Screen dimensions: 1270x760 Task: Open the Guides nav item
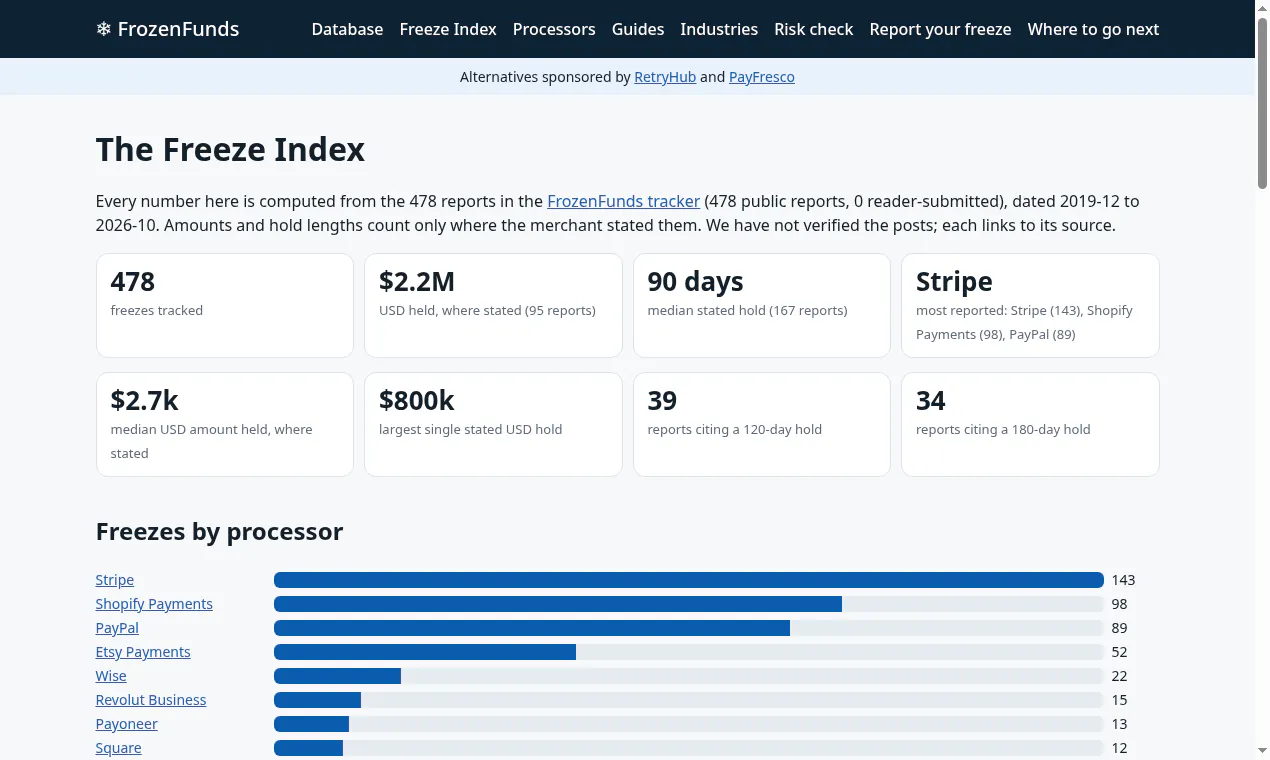click(x=638, y=29)
